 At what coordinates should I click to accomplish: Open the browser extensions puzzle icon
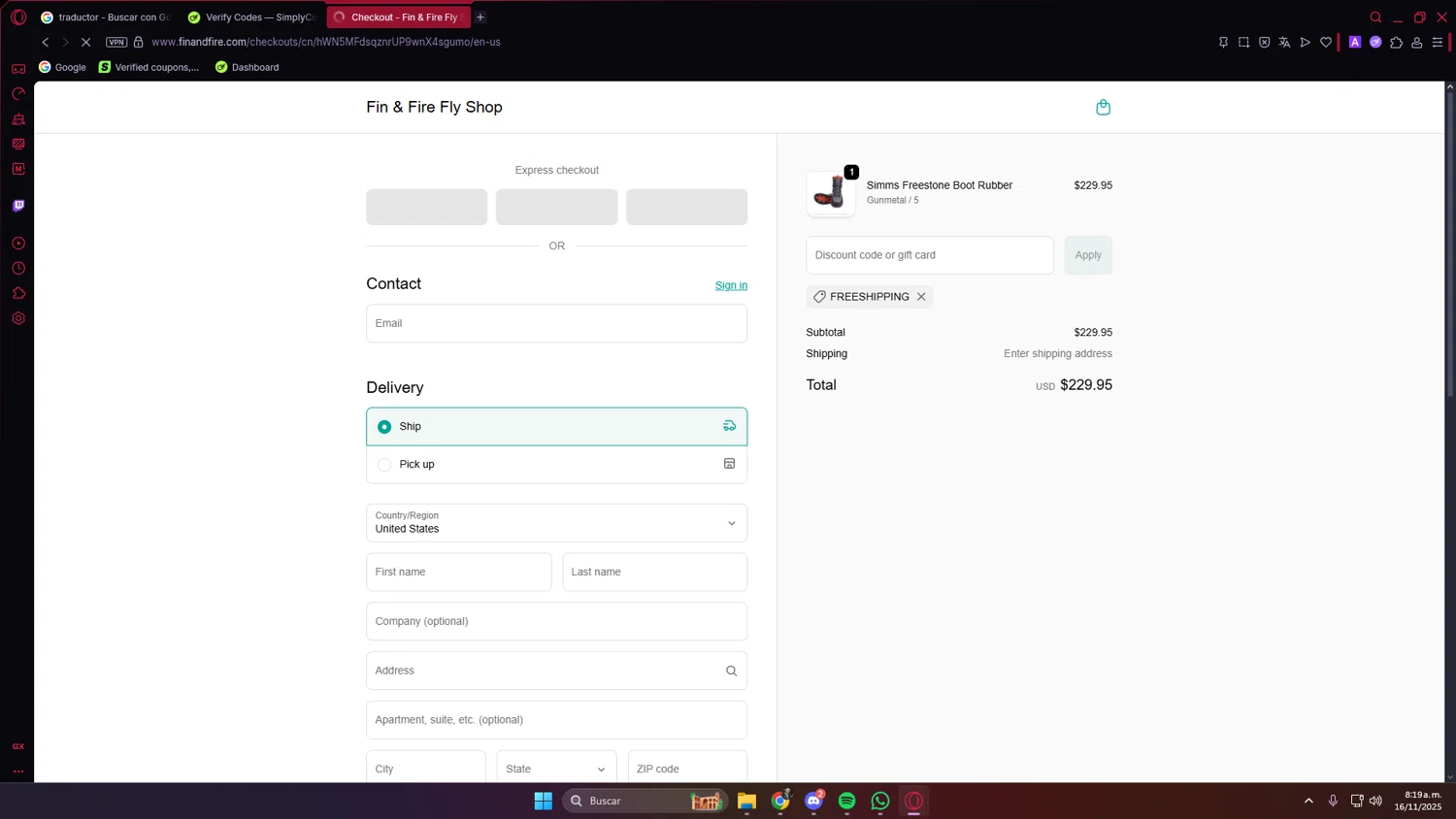[1396, 42]
